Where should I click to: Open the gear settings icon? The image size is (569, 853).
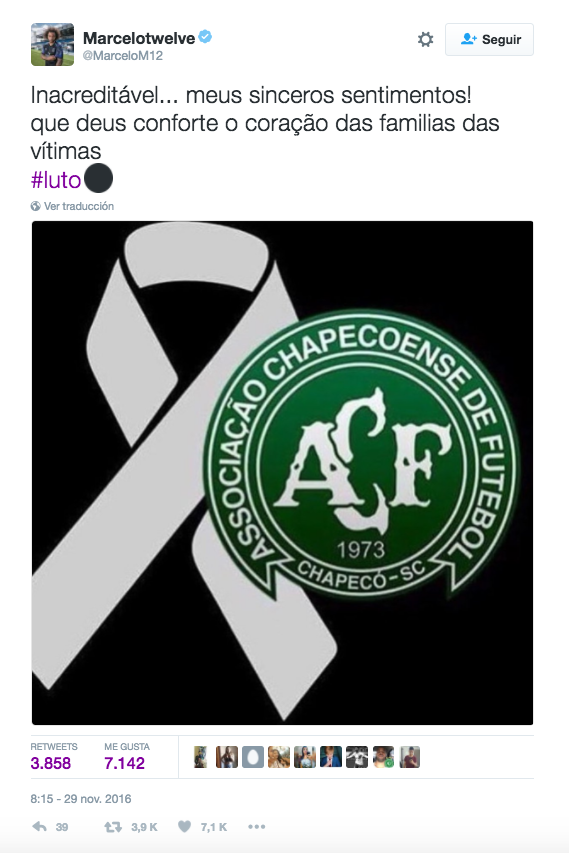tap(425, 39)
